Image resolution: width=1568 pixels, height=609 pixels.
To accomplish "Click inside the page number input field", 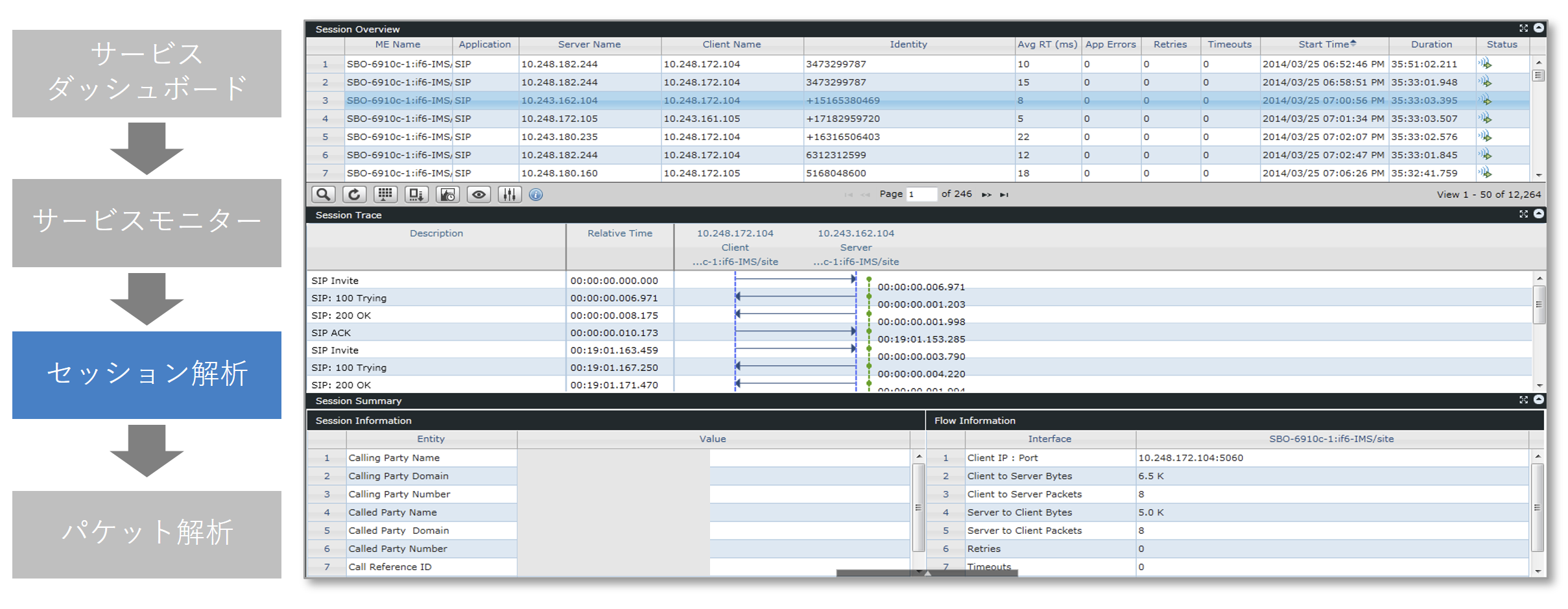I will click(921, 194).
